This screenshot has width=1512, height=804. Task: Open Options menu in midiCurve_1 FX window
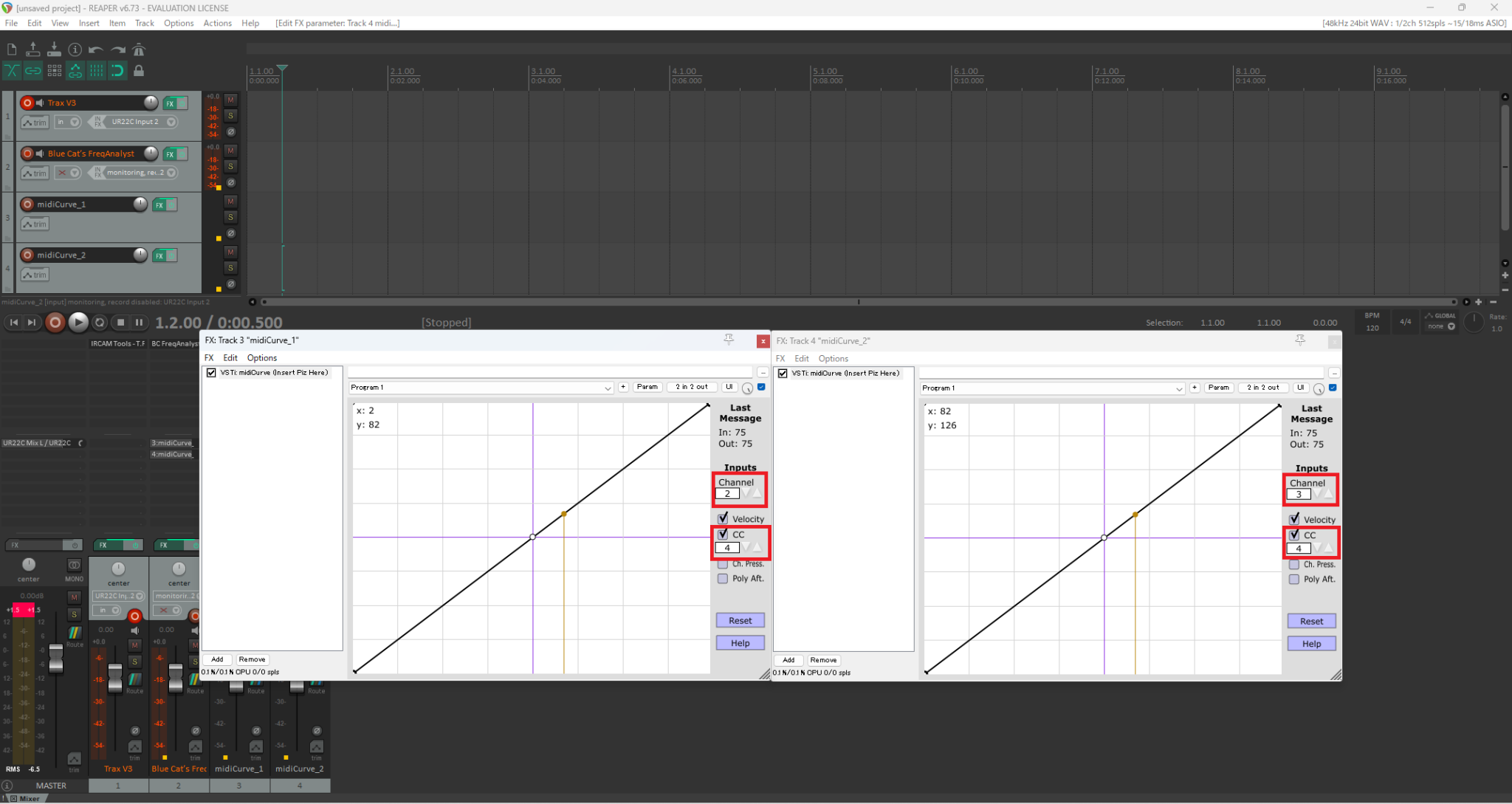tap(262, 357)
